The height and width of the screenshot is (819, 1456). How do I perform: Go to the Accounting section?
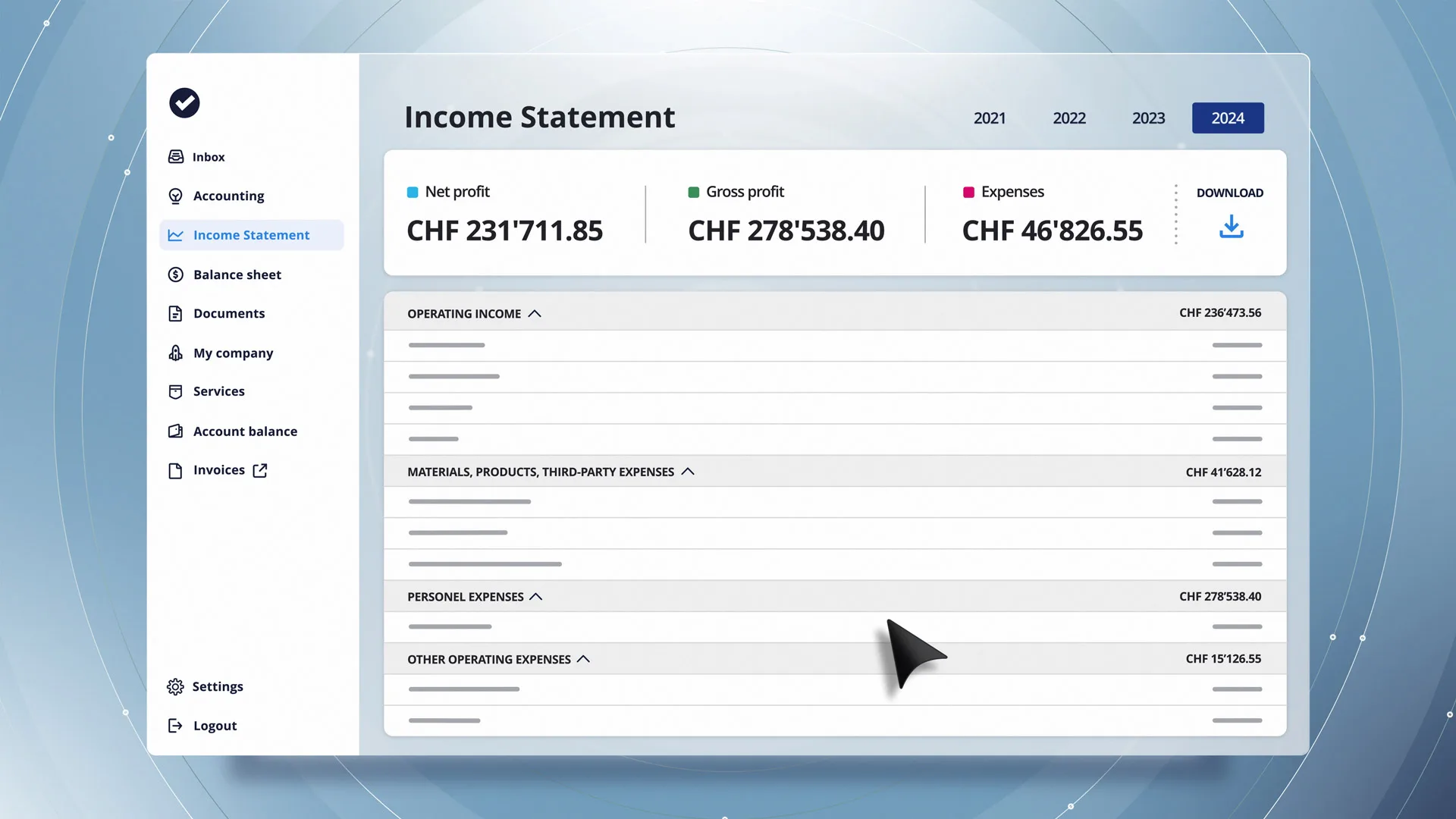click(x=229, y=196)
